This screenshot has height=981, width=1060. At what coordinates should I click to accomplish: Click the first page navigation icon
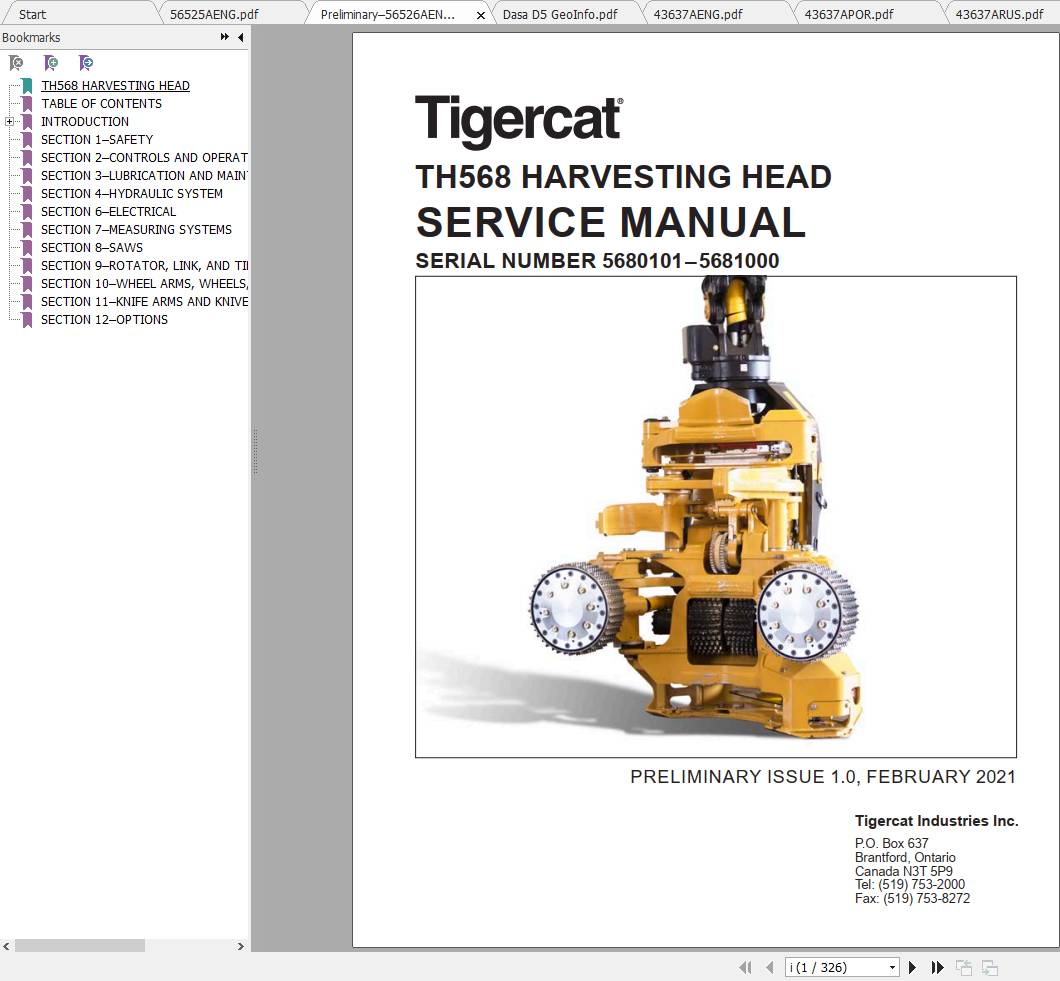[745, 968]
